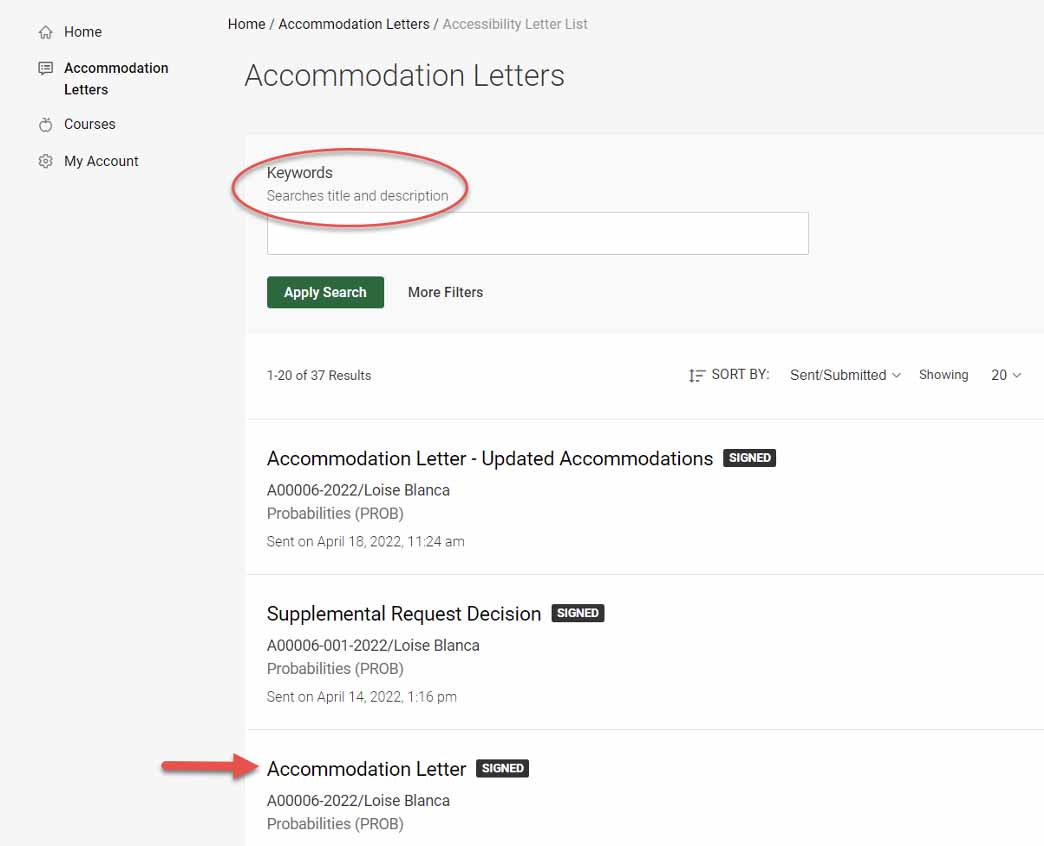Click the Courses apple icon

tap(45, 124)
